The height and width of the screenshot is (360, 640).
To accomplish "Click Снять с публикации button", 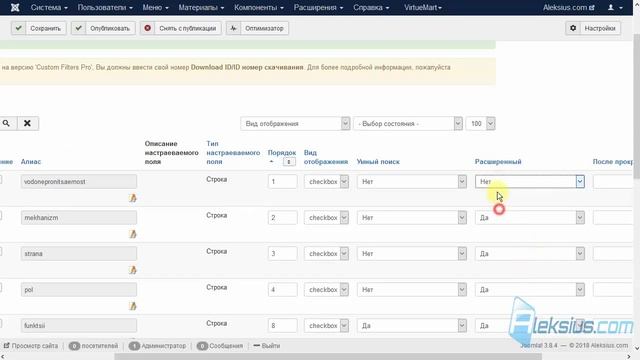I will coord(181,28).
